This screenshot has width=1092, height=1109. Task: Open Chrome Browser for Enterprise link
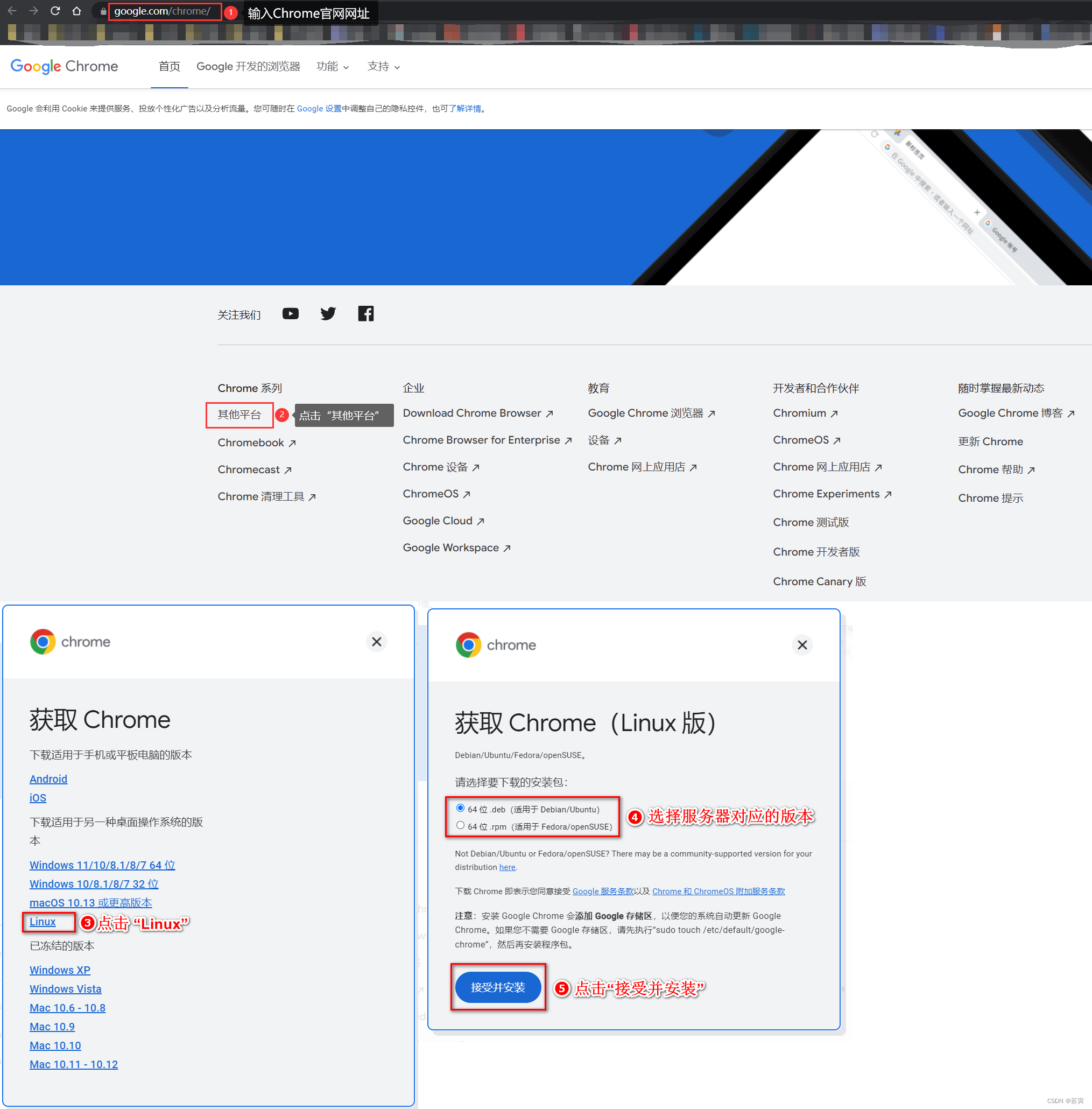click(x=488, y=440)
